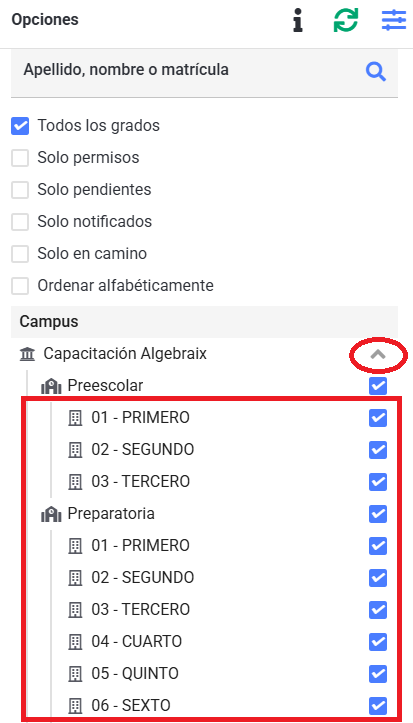Screen dimensions: 413x723
Task: Collapse Capacitación Algebraix with chevron arrow
Action: tap(378, 354)
